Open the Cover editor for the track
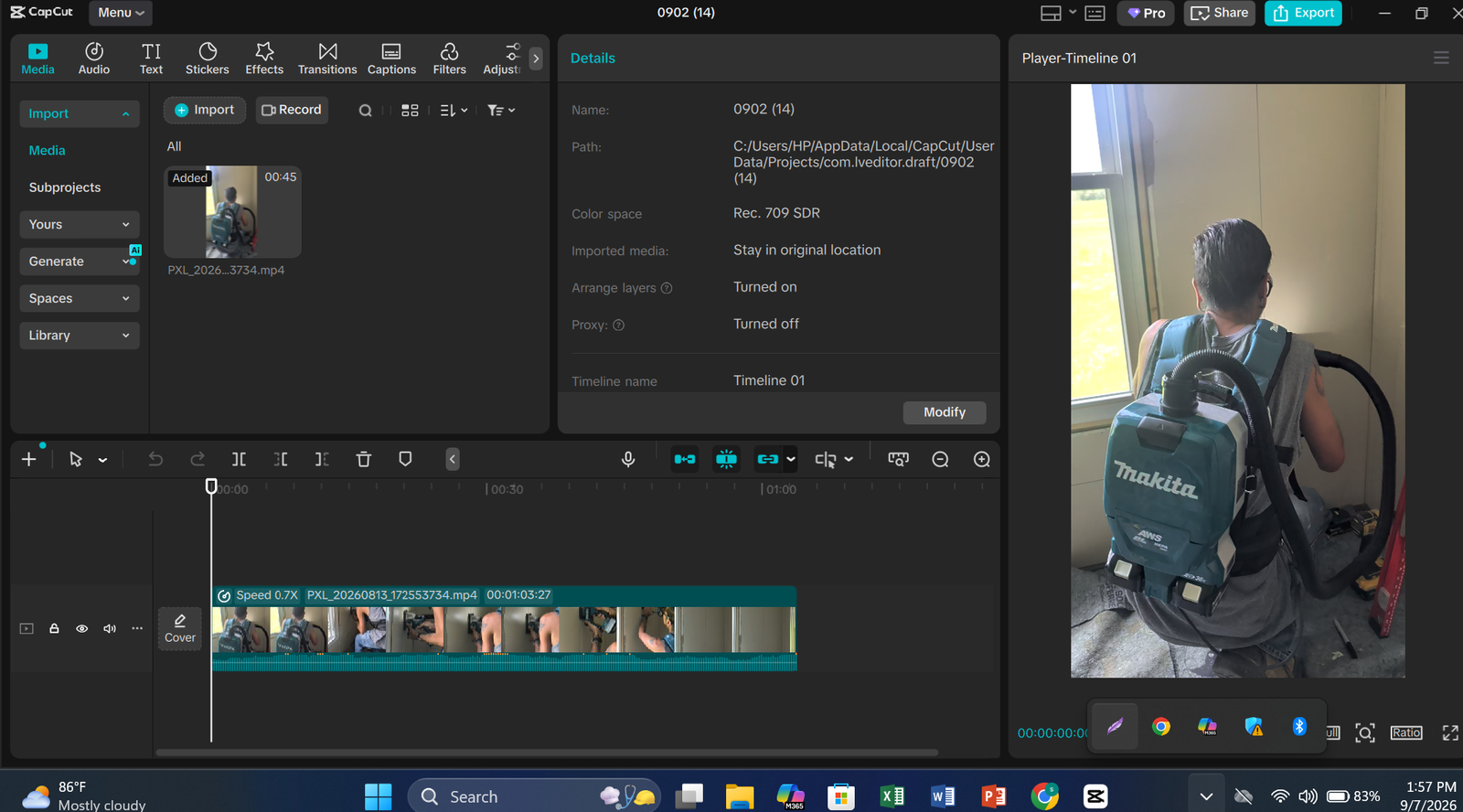Viewport: 1463px width, 812px height. pos(180,628)
